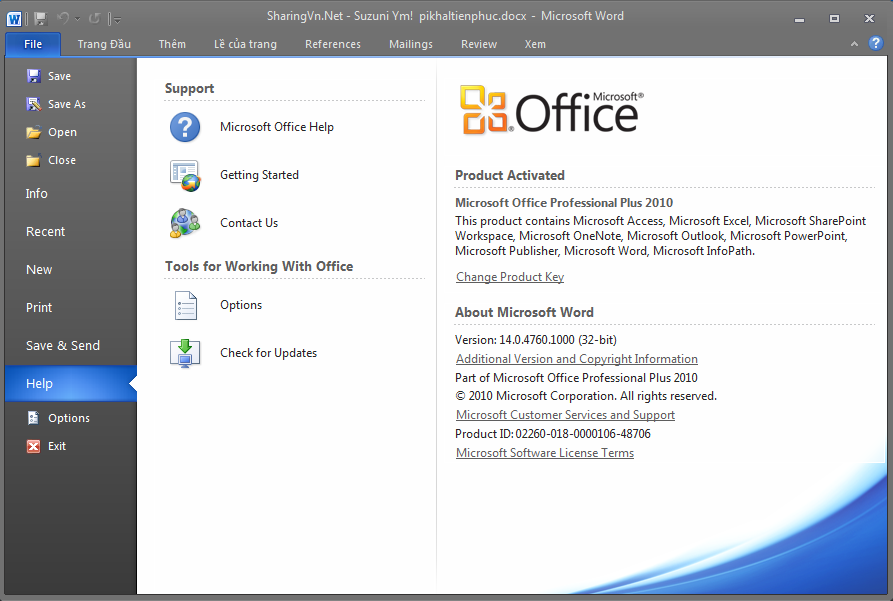893x601 pixels.
Task: Click the Product ID 02260-018-0000106-48706 text
Action: pyautogui.click(x=552, y=434)
